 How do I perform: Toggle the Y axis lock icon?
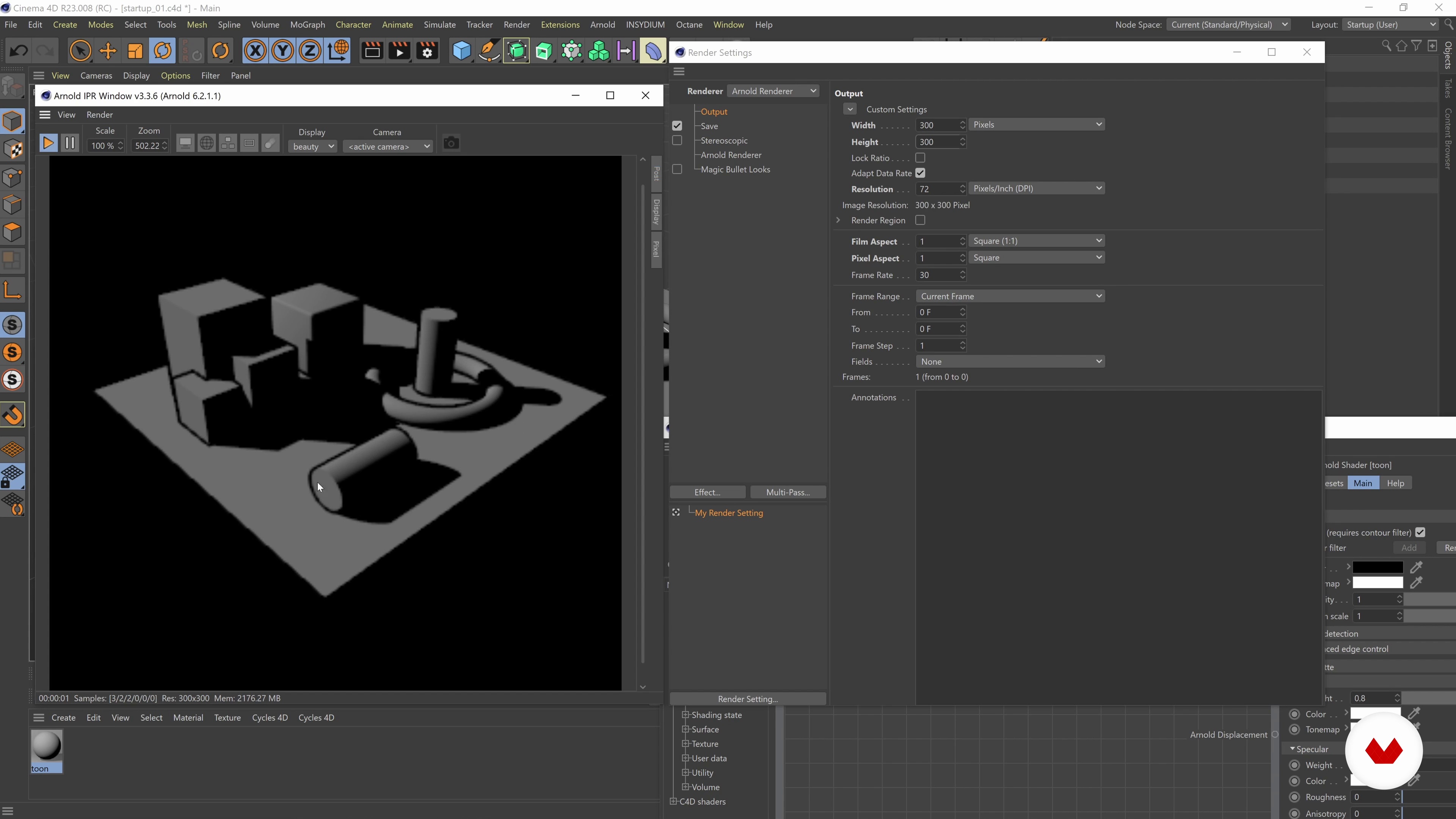click(x=282, y=51)
